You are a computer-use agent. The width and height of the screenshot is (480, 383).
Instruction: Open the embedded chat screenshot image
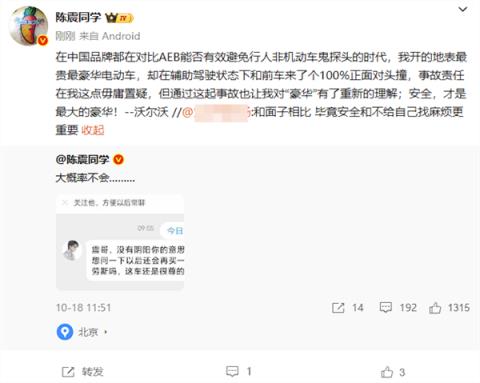pos(120,242)
